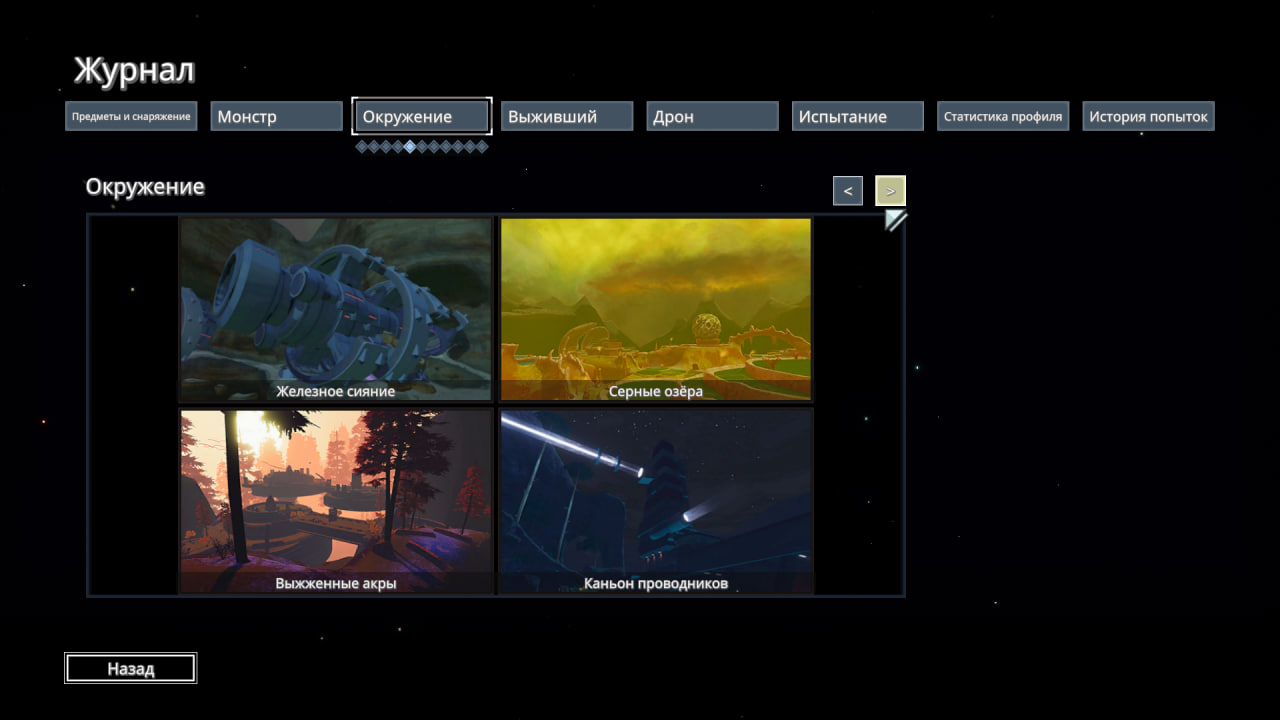Image resolution: width=1280 pixels, height=720 pixels.
Task: Go to the next environment page
Action: tap(890, 190)
